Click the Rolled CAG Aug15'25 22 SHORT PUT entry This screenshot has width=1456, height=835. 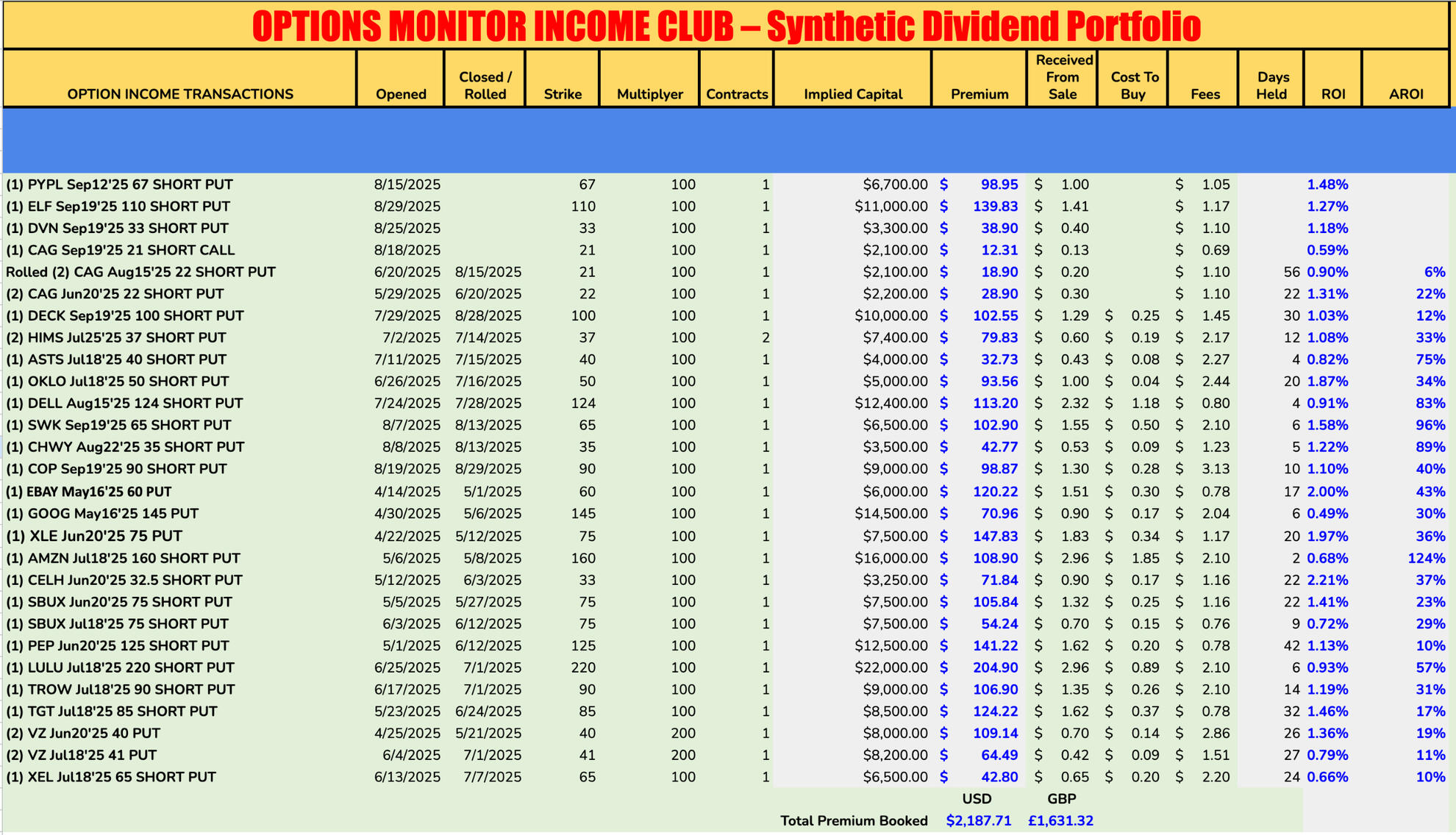(x=143, y=272)
